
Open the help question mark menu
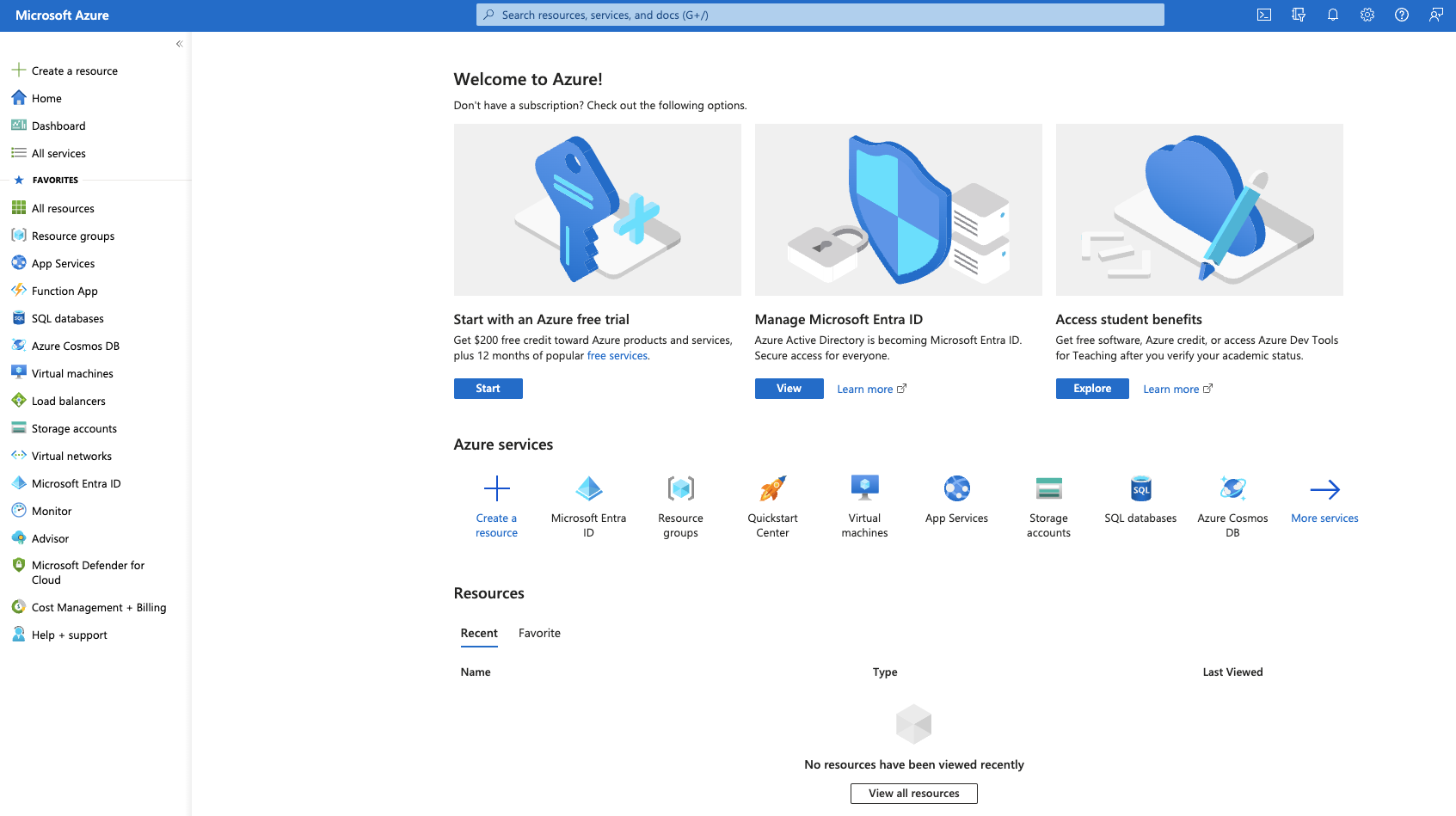tap(1402, 15)
